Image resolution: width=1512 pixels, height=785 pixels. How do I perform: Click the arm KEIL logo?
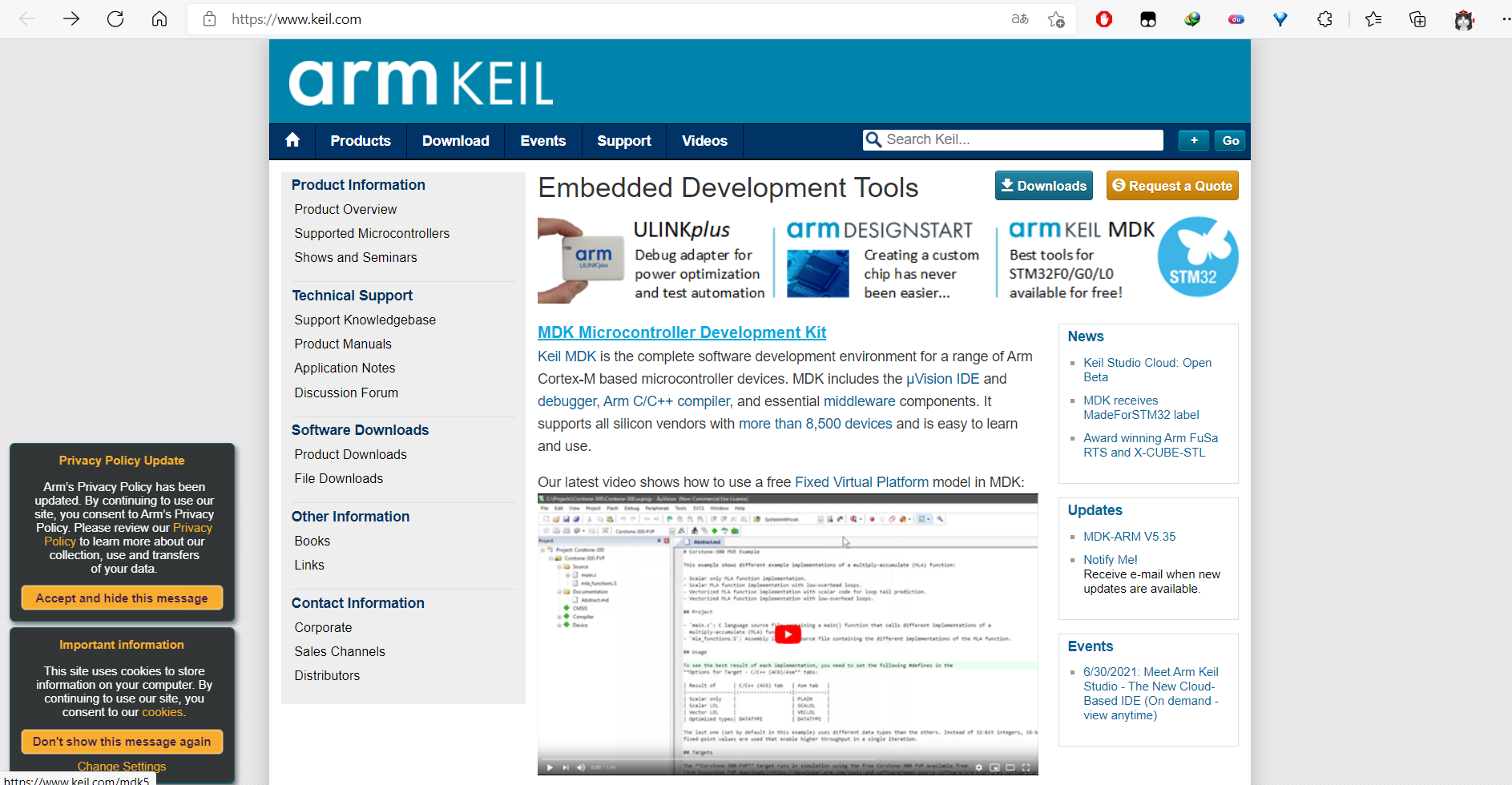pyautogui.click(x=421, y=83)
